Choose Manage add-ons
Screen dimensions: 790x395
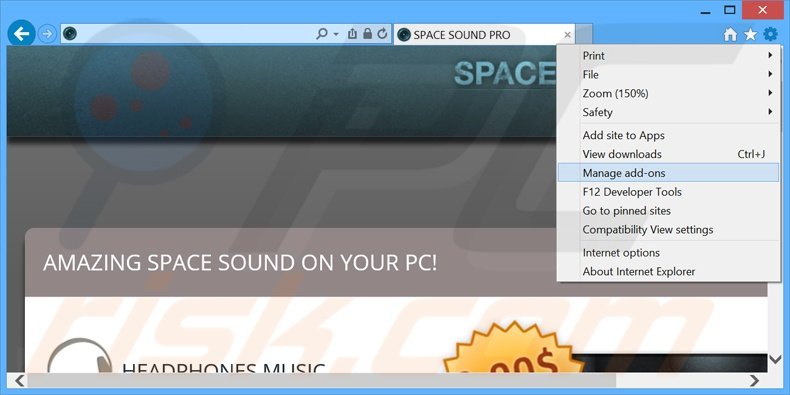(x=669, y=173)
